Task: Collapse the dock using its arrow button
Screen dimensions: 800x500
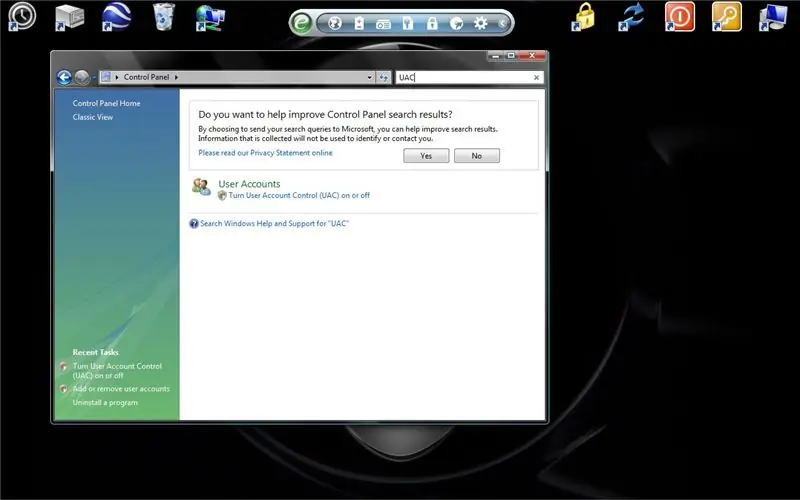Action: (x=503, y=23)
